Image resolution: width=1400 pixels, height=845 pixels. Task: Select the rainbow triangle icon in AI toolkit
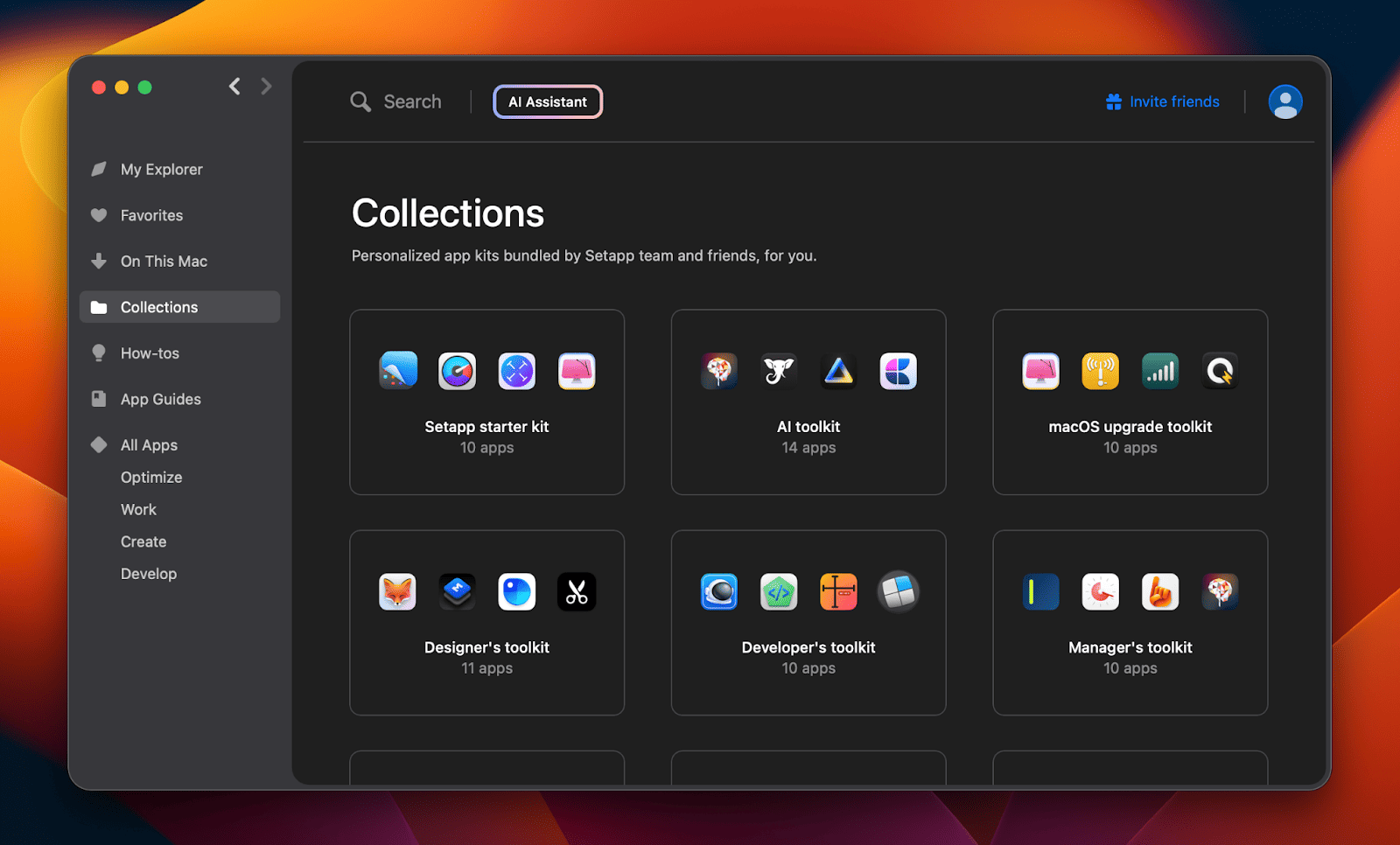[x=838, y=371]
